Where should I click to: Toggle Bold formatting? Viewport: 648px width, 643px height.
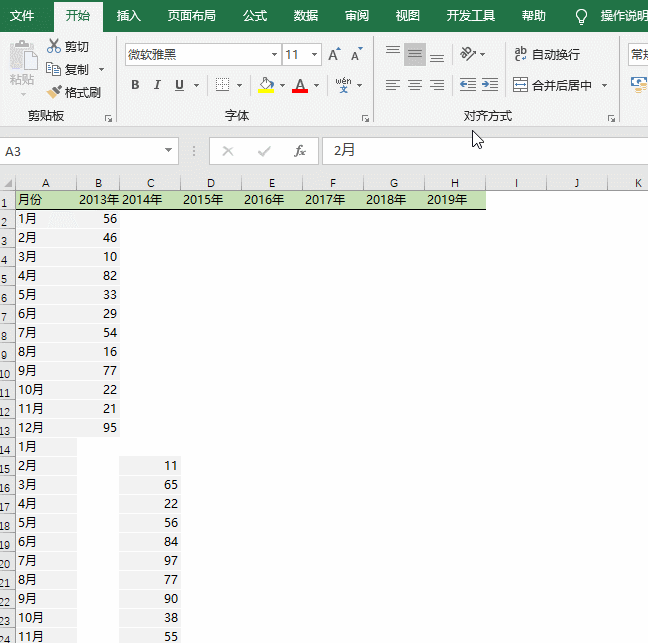135,85
